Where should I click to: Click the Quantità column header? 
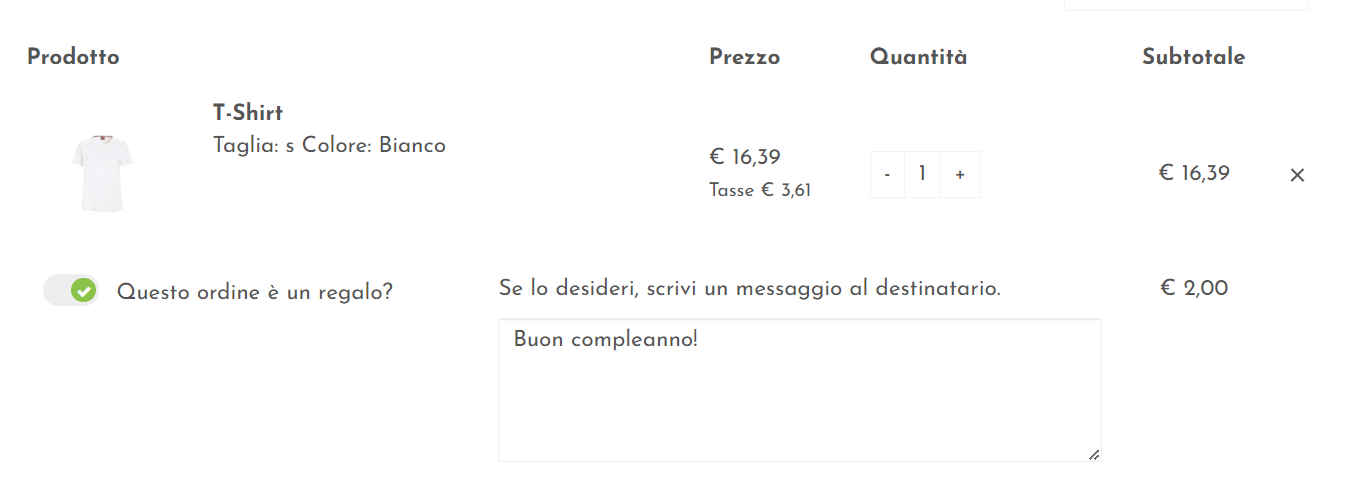coord(918,57)
